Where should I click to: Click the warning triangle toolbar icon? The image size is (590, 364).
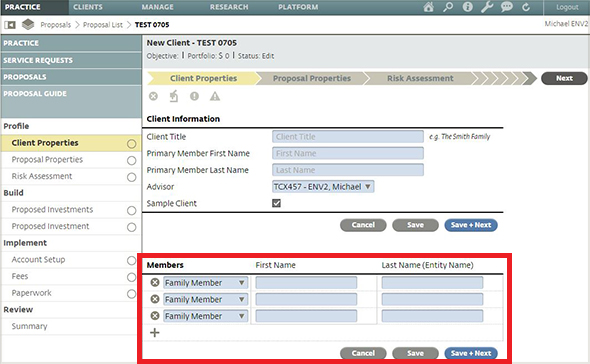pyautogui.click(x=215, y=96)
